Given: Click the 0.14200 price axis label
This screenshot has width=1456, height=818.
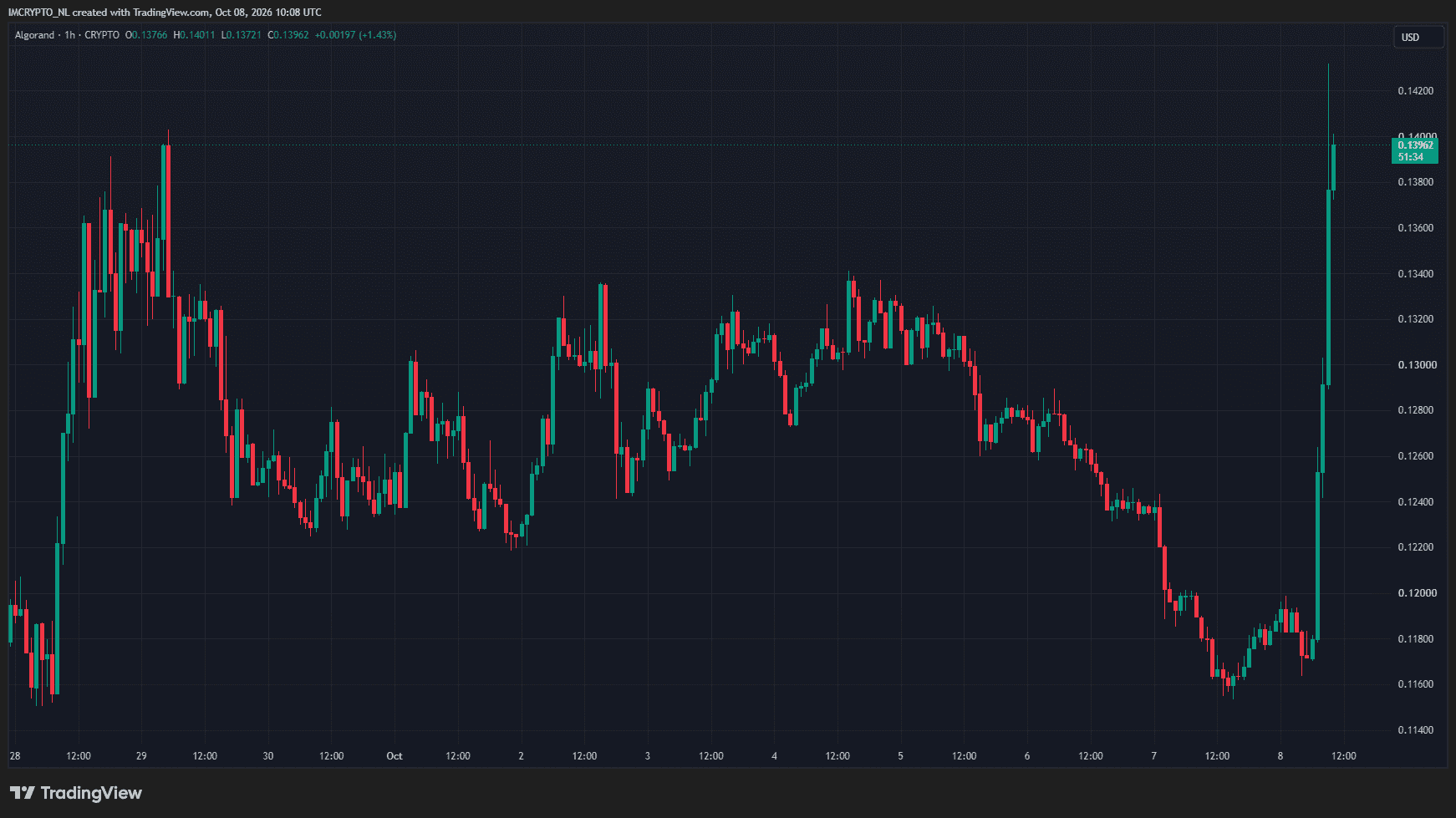Looking at the screenshot, I should (1416, 91).
